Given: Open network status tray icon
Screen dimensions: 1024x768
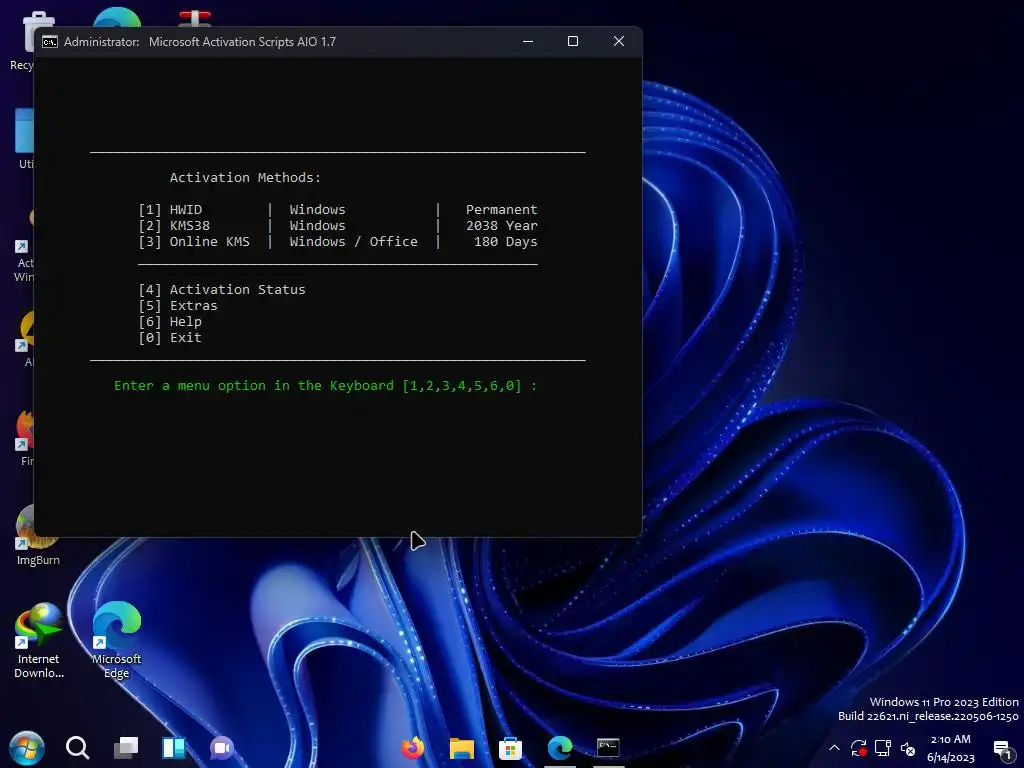Looking at the screenshot, I should coord(883,748).
